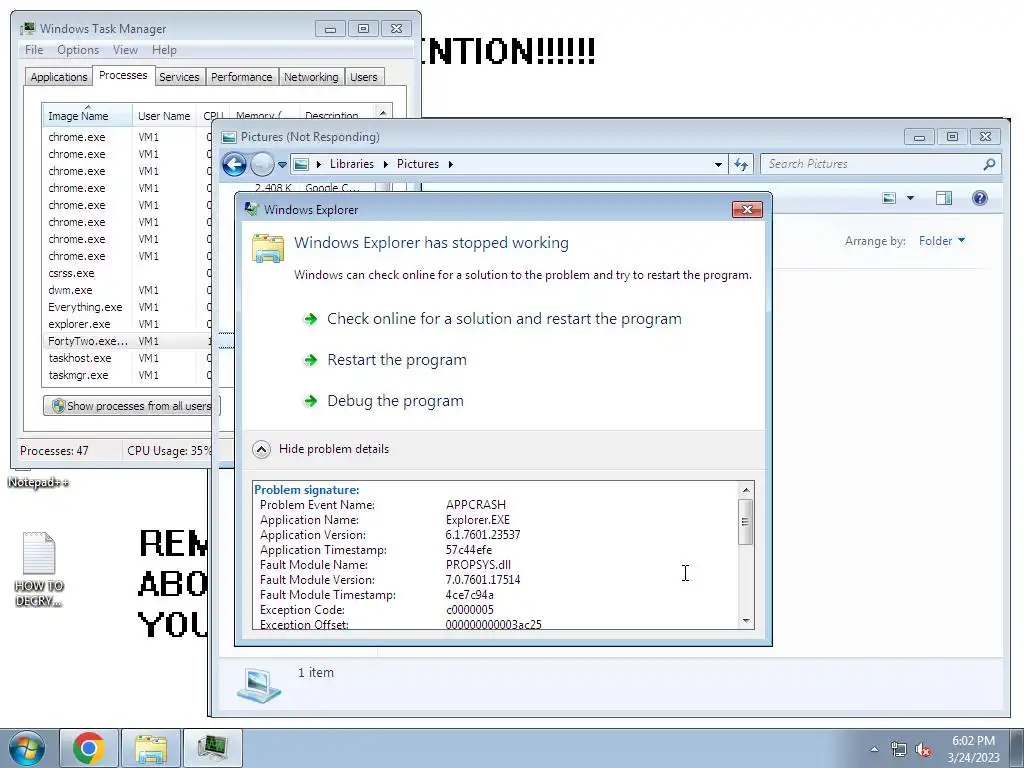Open the HOW TO DECRY... desktop file
The width and height of the screenshot is (1024, 768).
(39, 569)
